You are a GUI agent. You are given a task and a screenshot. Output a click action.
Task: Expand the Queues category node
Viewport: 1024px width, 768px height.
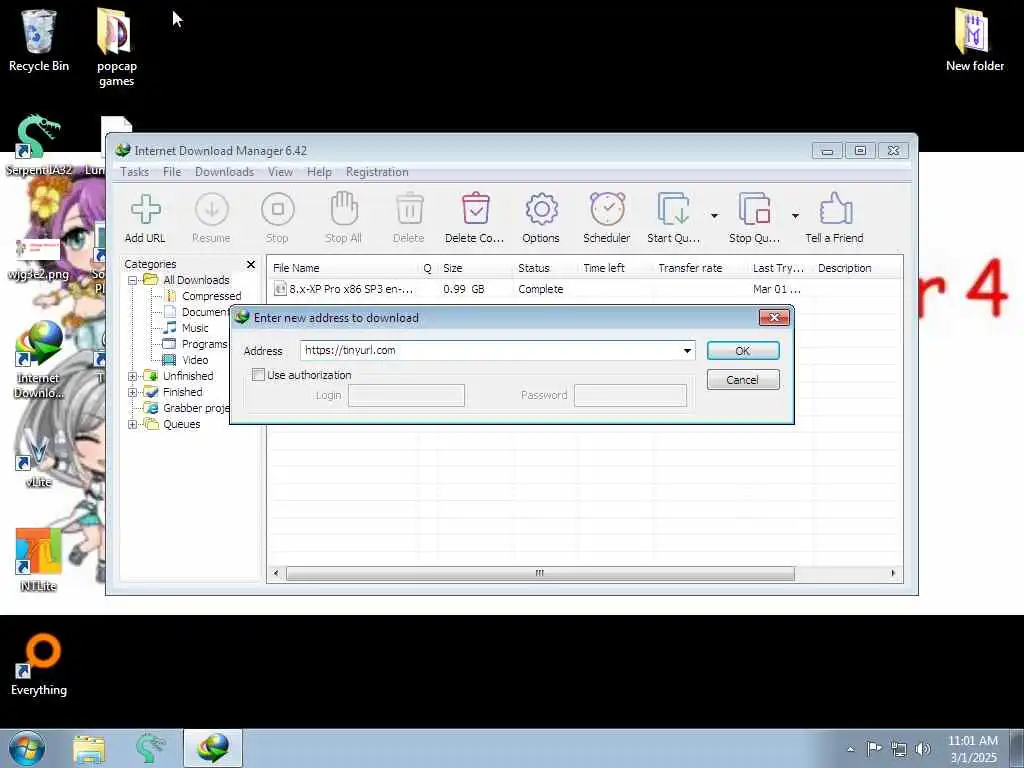point(133,424)
